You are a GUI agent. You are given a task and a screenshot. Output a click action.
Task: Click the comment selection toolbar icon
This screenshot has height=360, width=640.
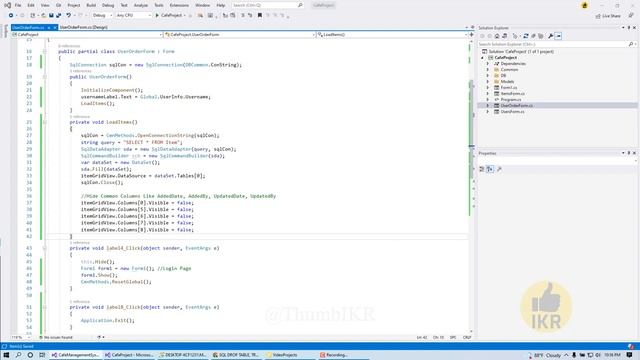242,16
